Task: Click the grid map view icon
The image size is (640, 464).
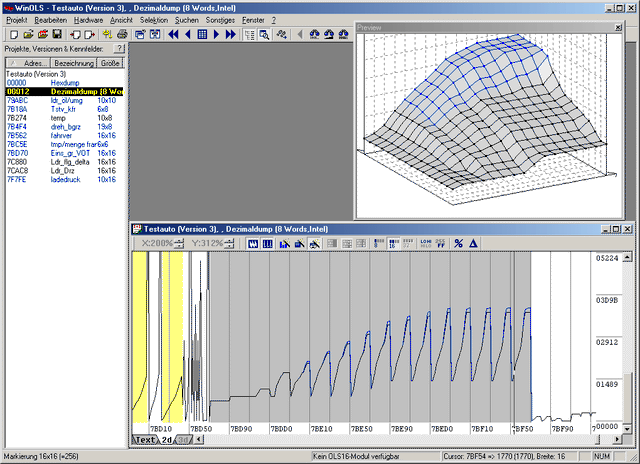Action: pyautogui.click(x=202, y=34)
